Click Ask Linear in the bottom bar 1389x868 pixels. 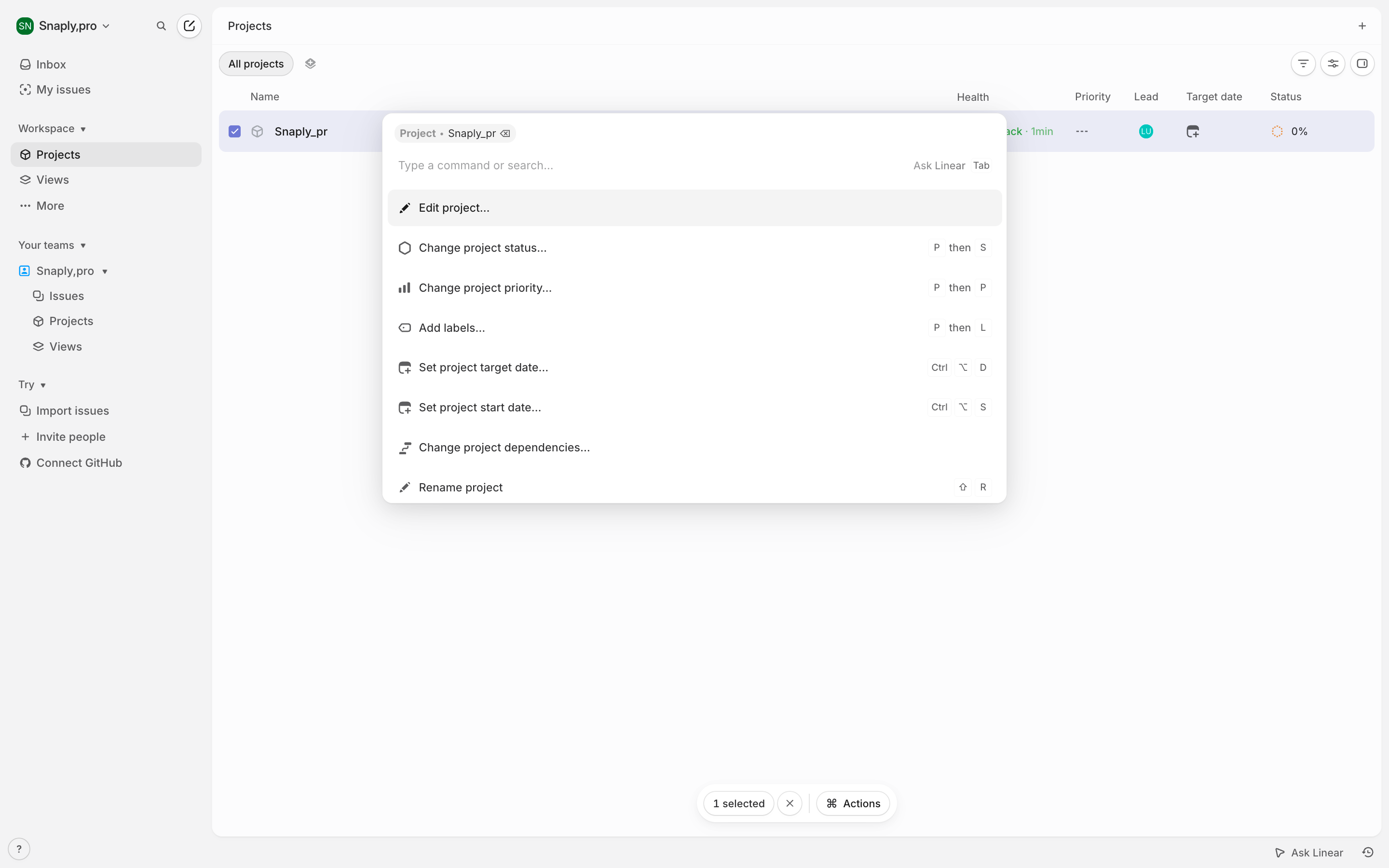coord(1308,853)
